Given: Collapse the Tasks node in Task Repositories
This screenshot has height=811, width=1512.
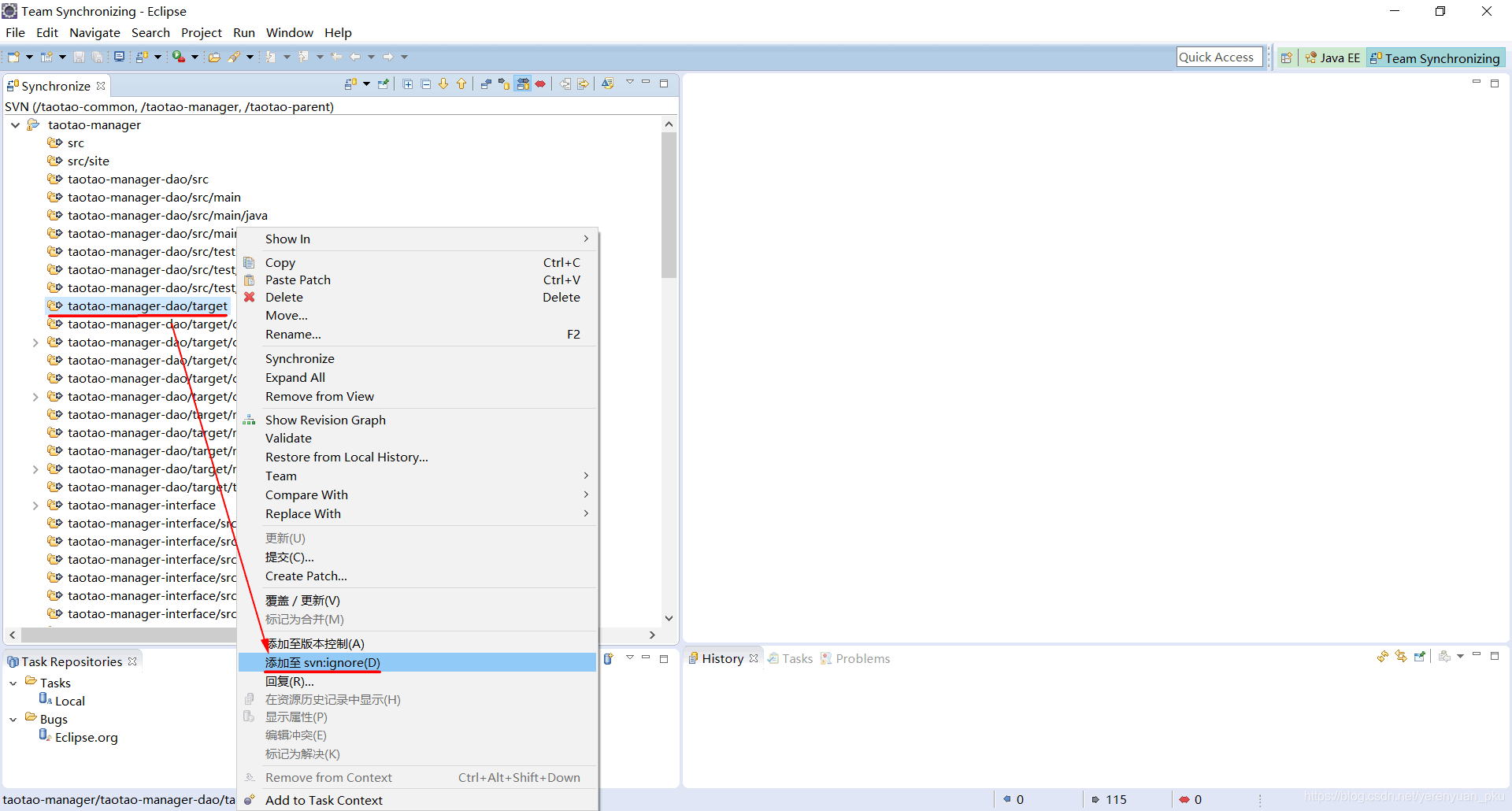Looking at the screenshot, I should click(13, 683).
